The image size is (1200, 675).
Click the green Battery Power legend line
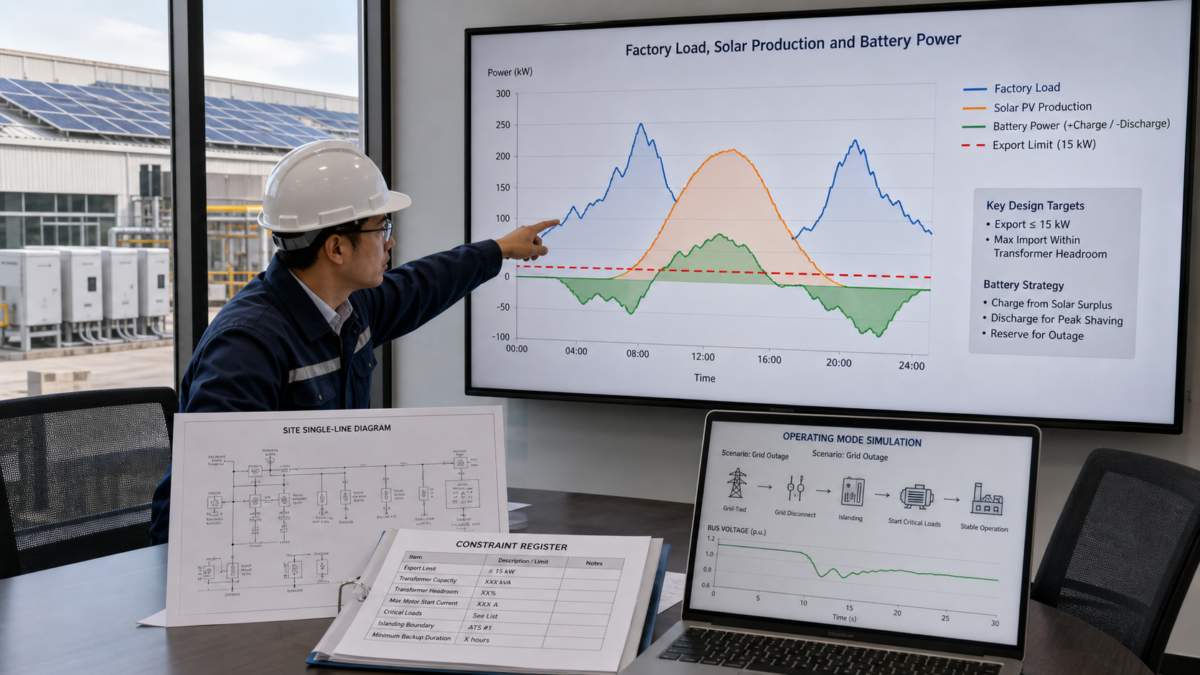click(974, 127)
